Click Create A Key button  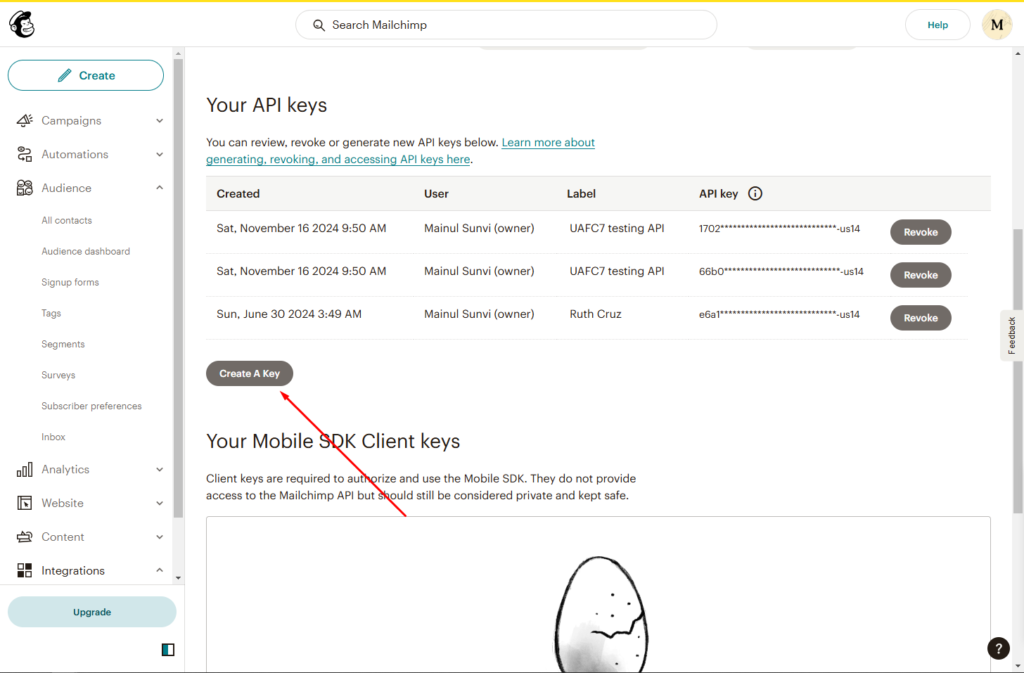(249, 373)
